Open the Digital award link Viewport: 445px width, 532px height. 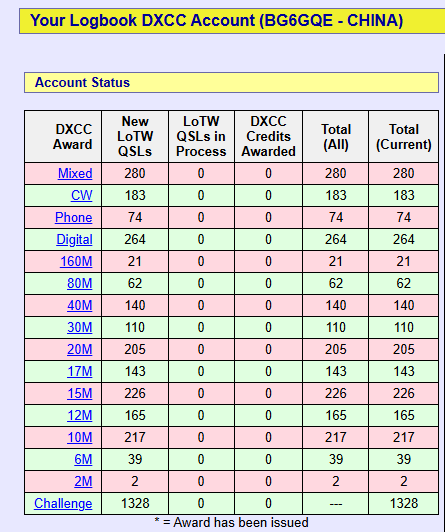74,240
